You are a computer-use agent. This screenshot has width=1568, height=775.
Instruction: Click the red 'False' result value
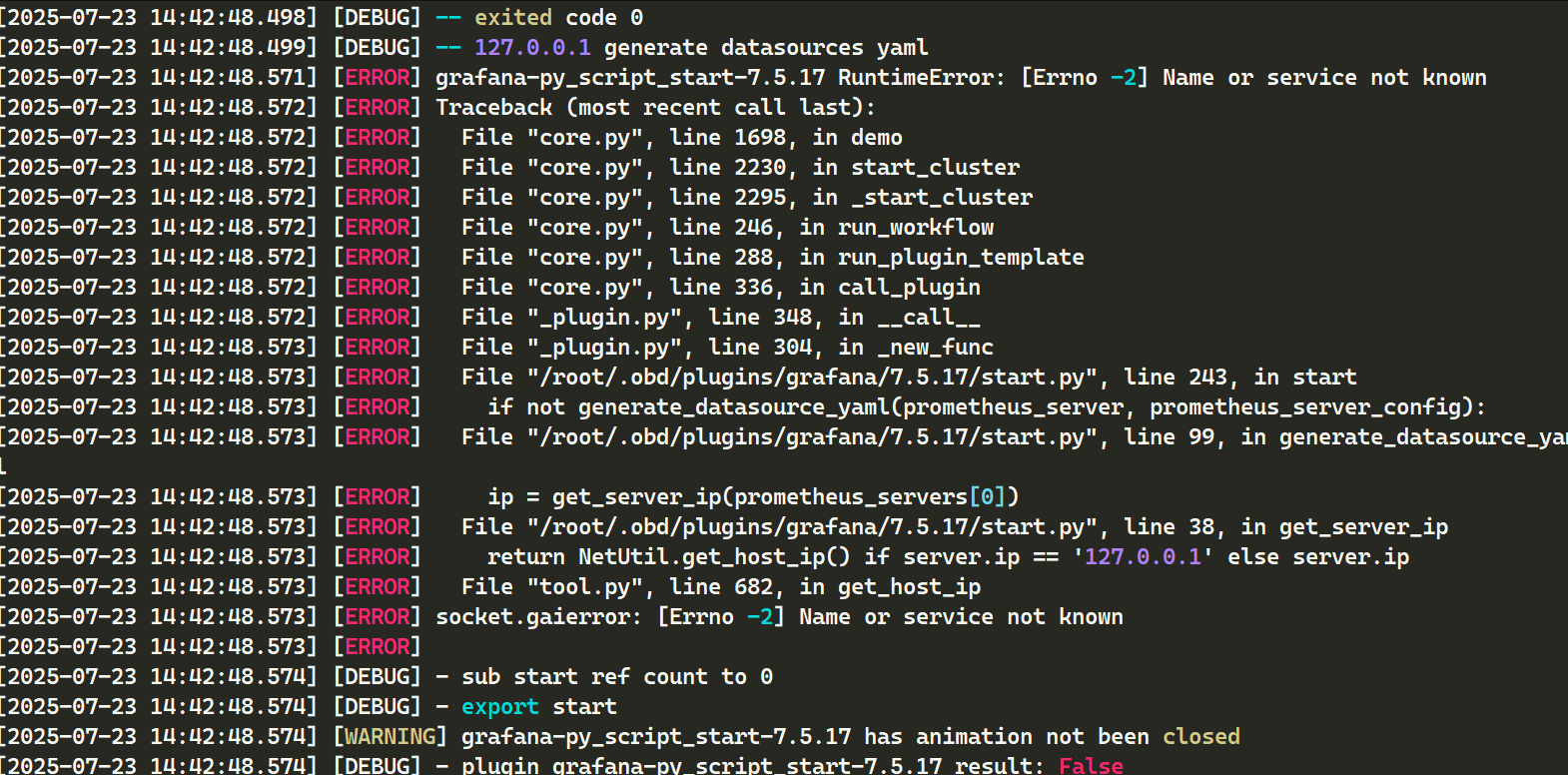pyautogui.click(x=1091, y=765)
